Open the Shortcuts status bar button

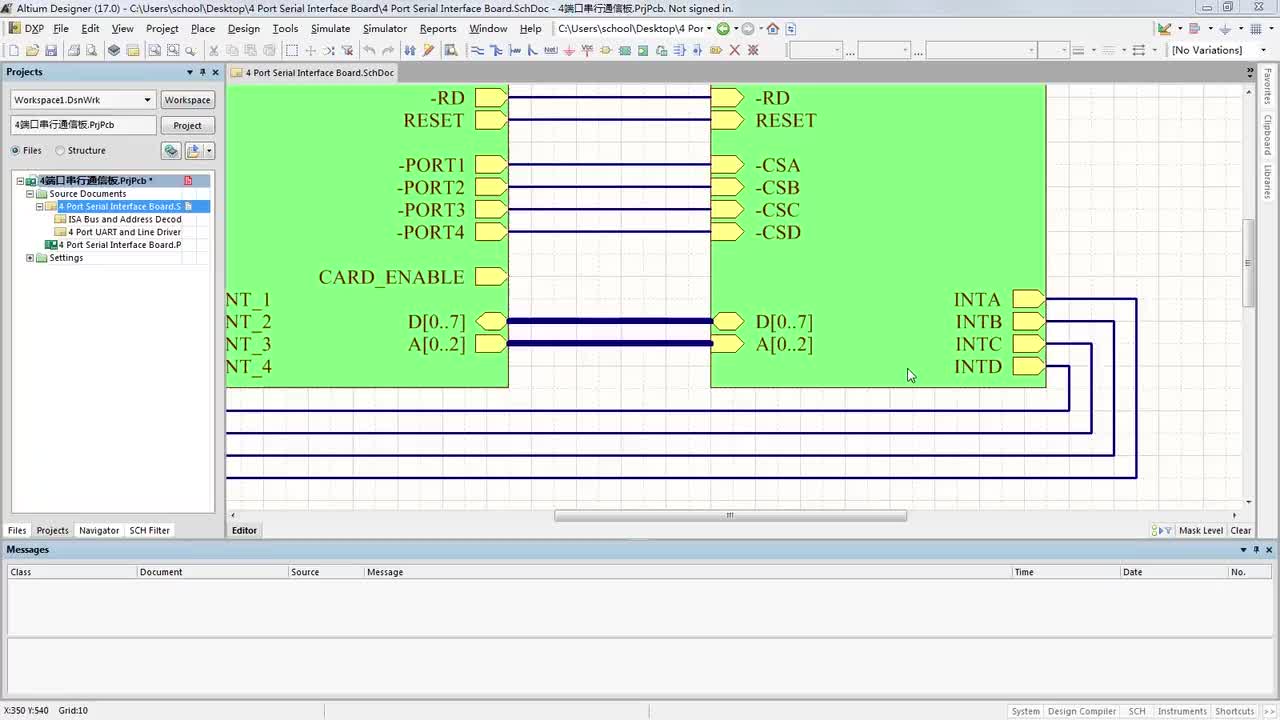pos(1234,711)
